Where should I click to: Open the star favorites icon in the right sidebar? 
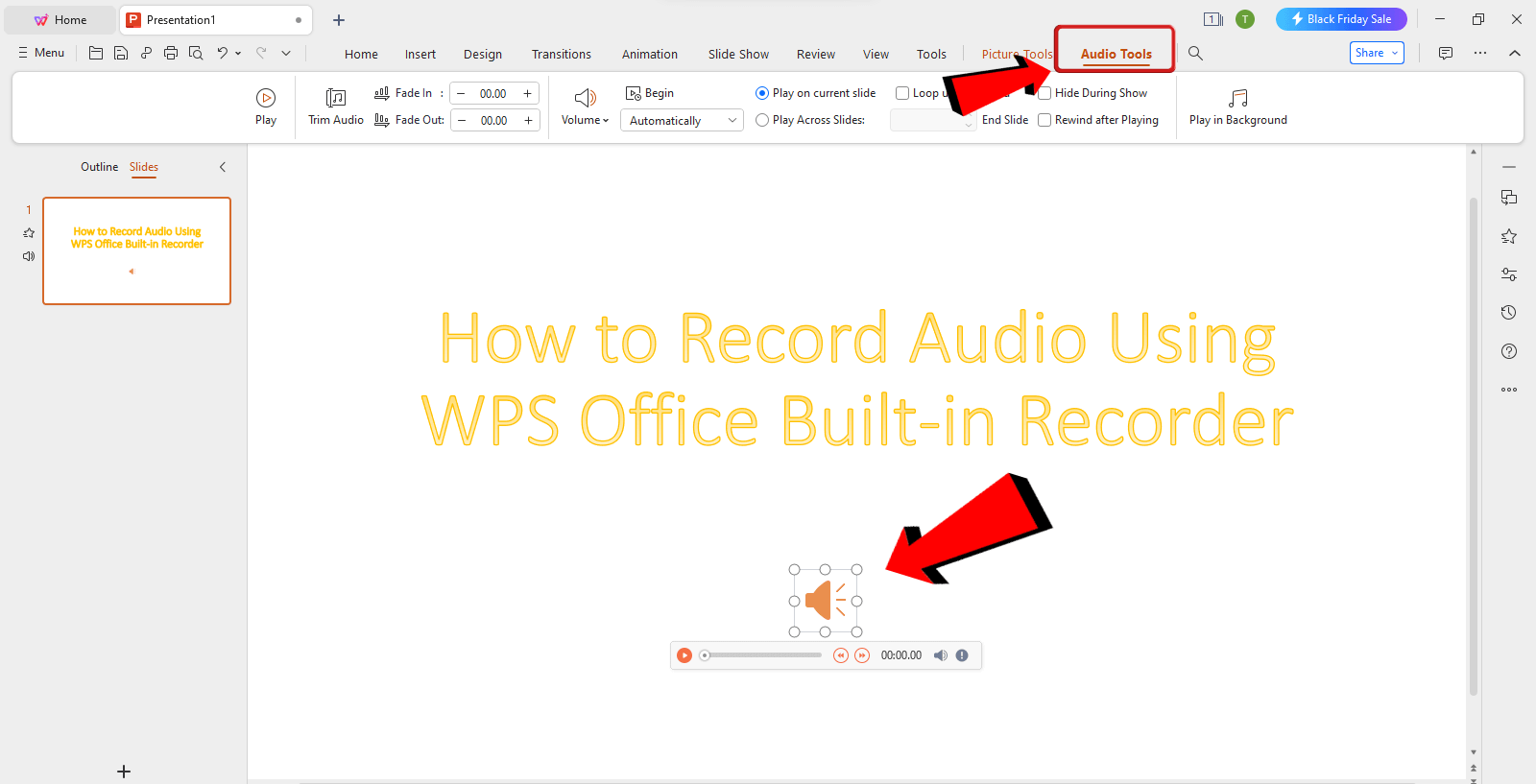[x=1509, y=236]
